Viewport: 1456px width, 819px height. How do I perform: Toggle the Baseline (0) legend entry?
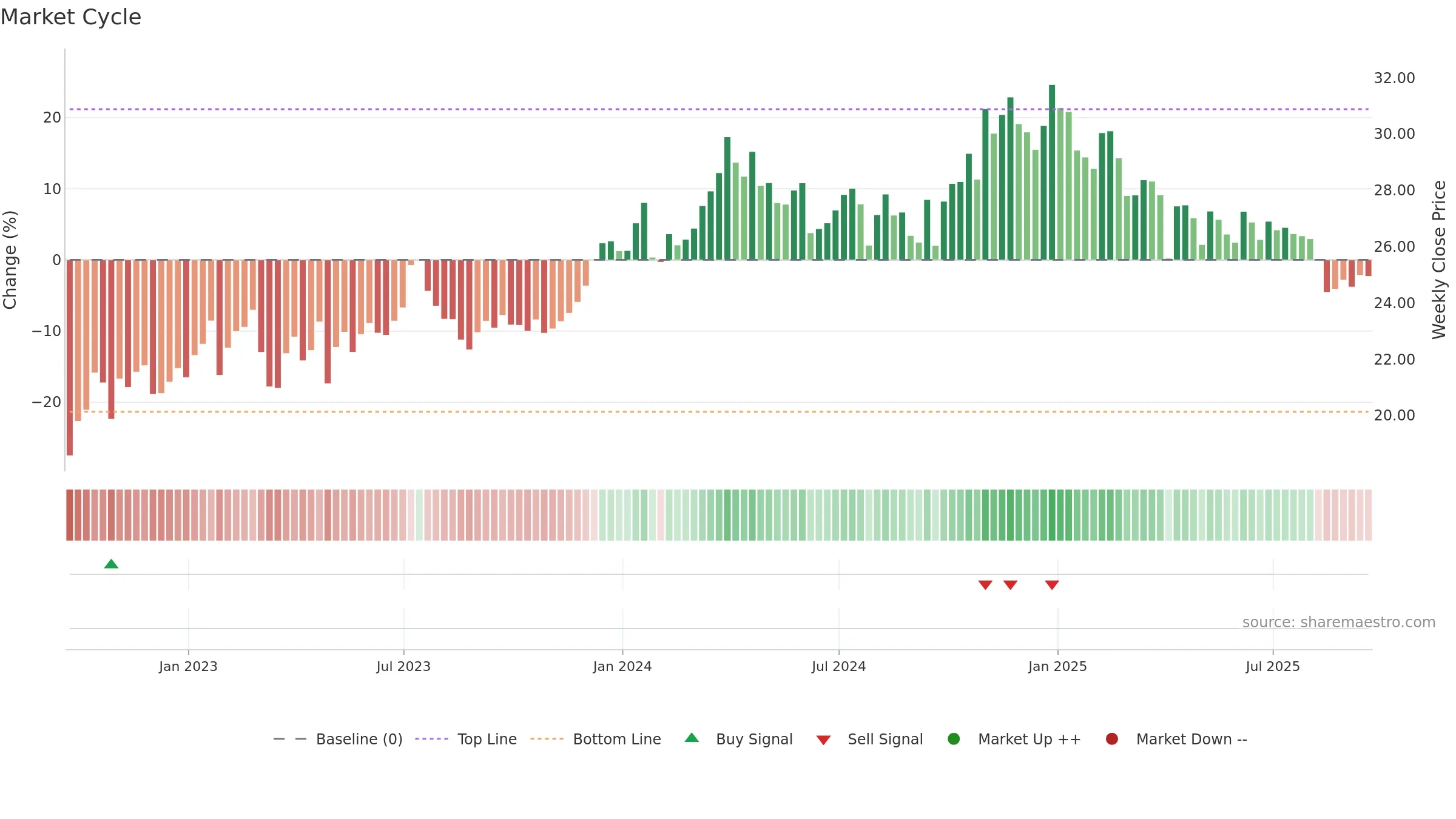point(338,739)
